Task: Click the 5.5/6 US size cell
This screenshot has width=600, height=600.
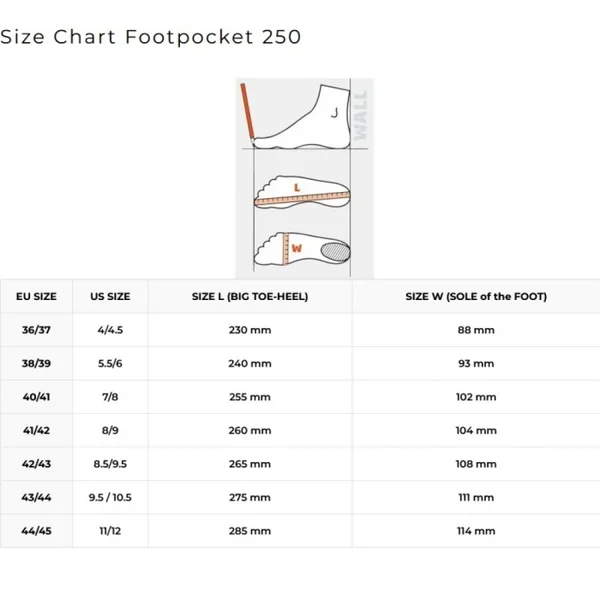Action: click(x=110, y=363)
